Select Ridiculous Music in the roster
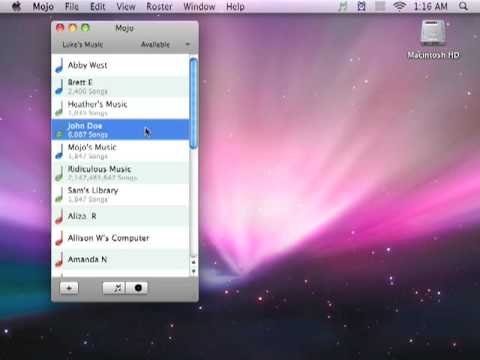Viewport: 480px width, 360px height. [120, 173]
